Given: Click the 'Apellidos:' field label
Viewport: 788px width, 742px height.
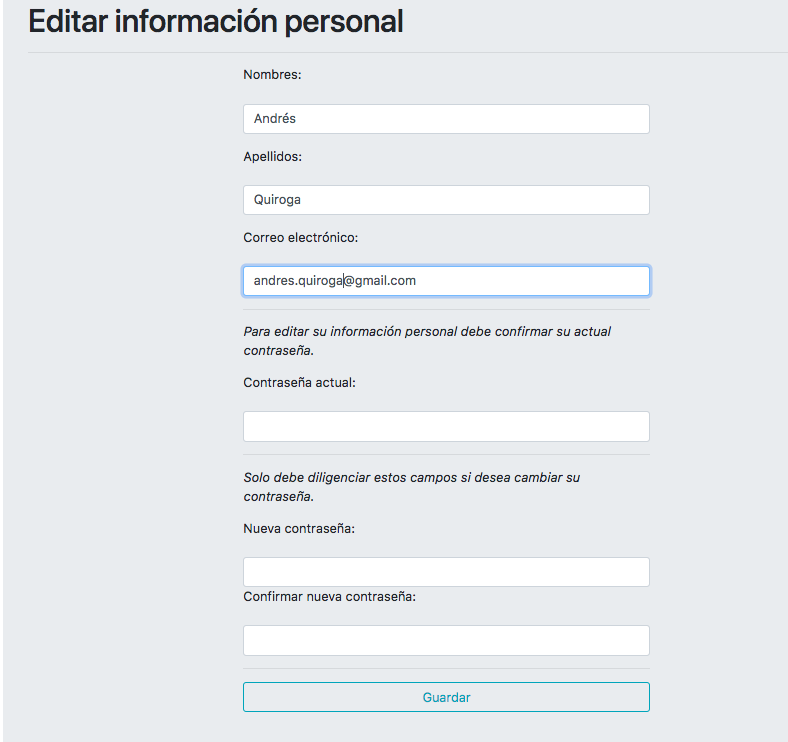Looking at the screenshot, I should point(272,157).
